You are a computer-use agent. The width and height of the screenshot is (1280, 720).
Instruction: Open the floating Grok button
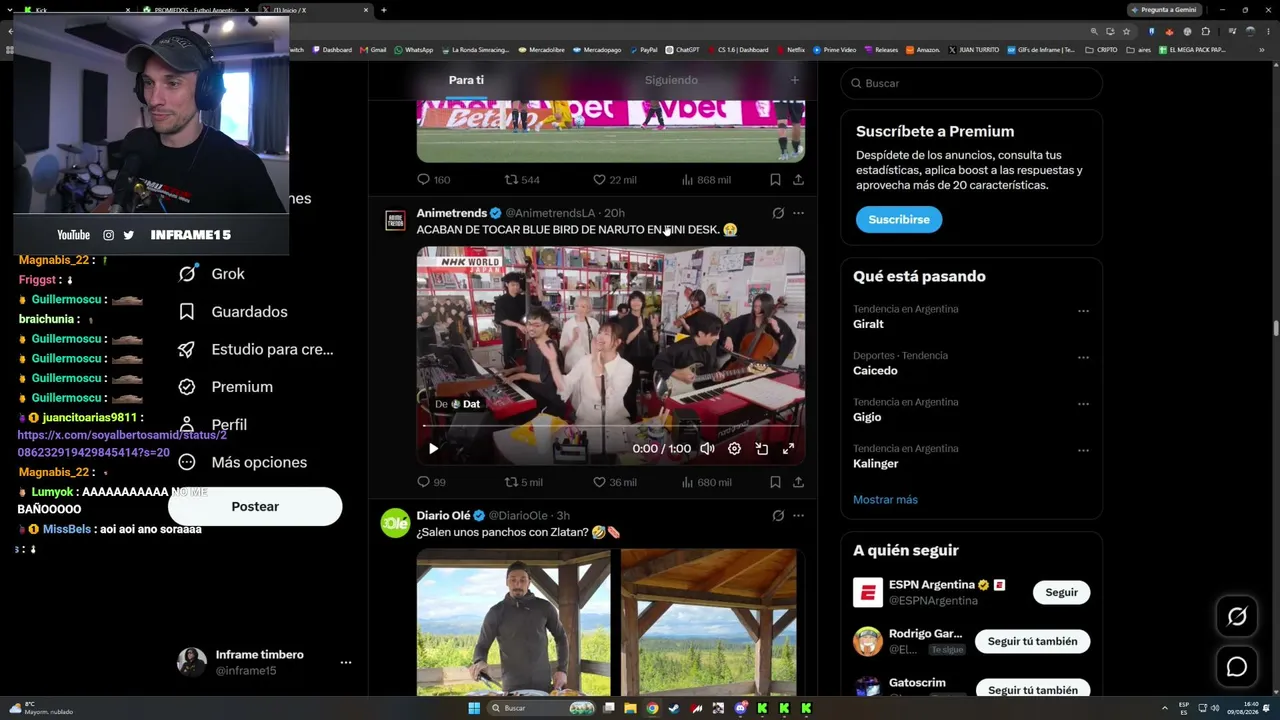click(1237, 617)
